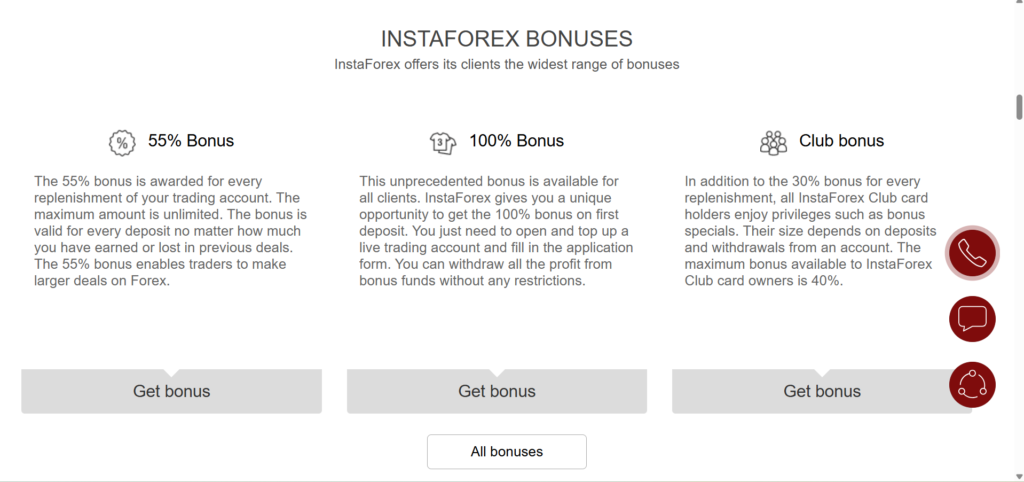Click the scrollbar track below the thumb
Image resolution: width=1024 pixels, height=482 pixels.
click(x=1019, y=300)
